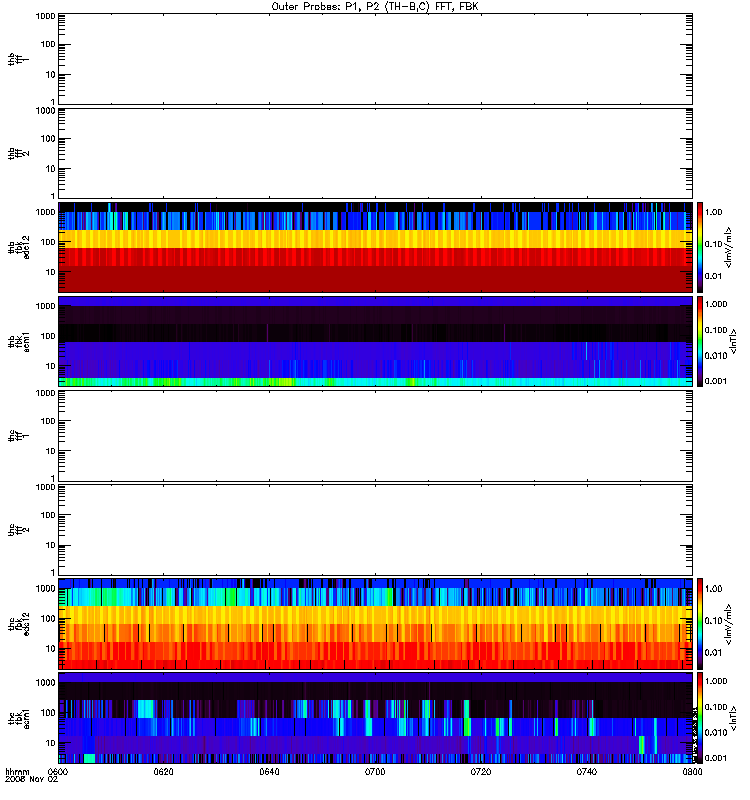Screen dimensions: 750x800
Task: Click the 0600 time axis label
Action: [58, 772]
